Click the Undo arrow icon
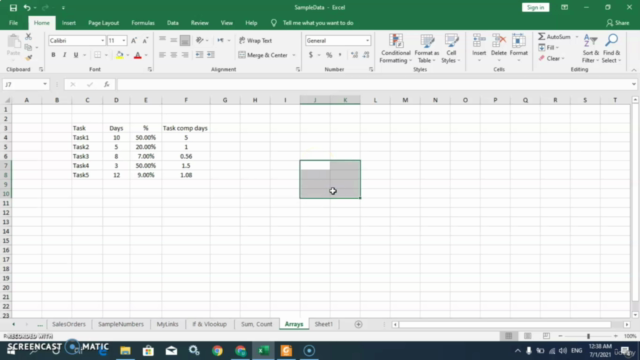This screenshot has width=640, height=360. [x=27, y=7]
